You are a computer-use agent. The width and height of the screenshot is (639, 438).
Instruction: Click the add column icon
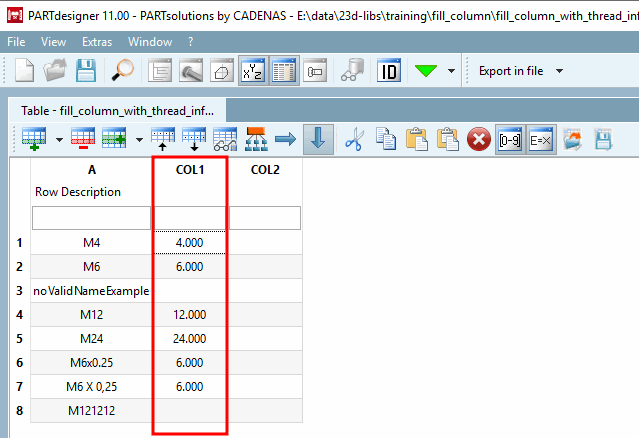click(x=114, y=140)
